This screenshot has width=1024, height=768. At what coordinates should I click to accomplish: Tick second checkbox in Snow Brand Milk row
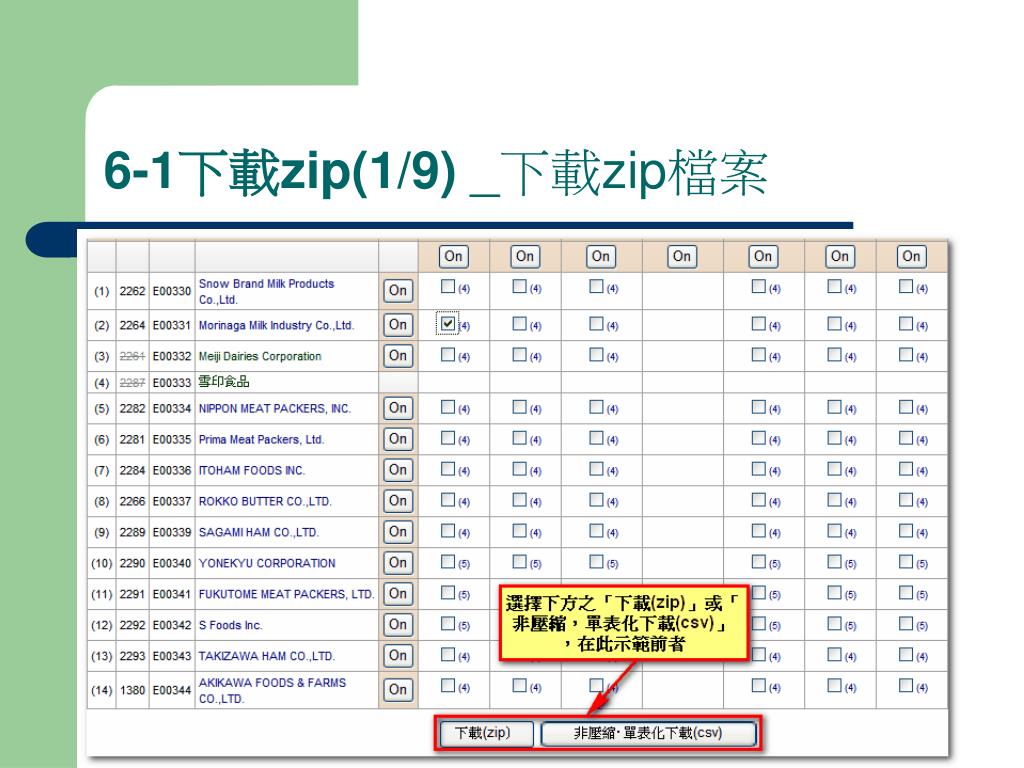[519, 286]
